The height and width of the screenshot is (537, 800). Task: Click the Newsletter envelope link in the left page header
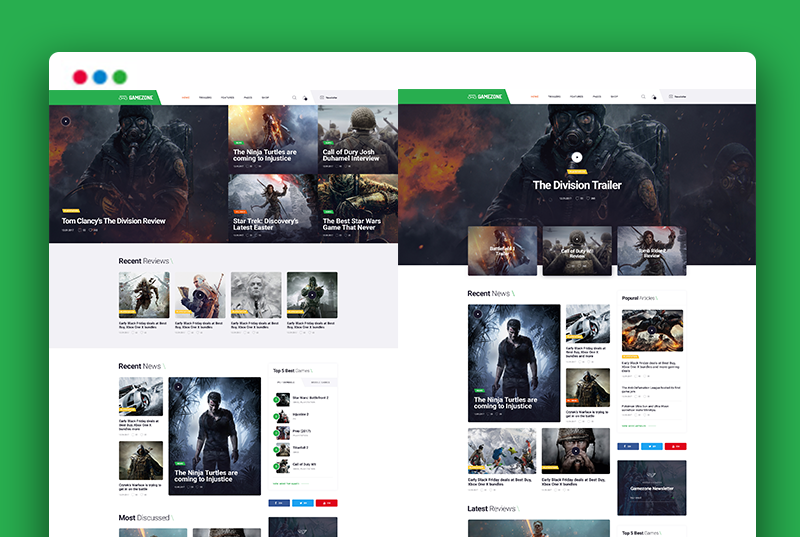pyautogui.click(x=329, y=97)
